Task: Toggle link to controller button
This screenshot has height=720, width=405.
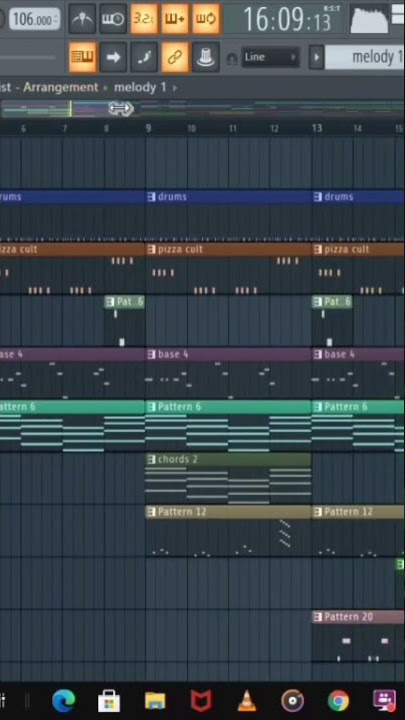Action: (174, 57)
